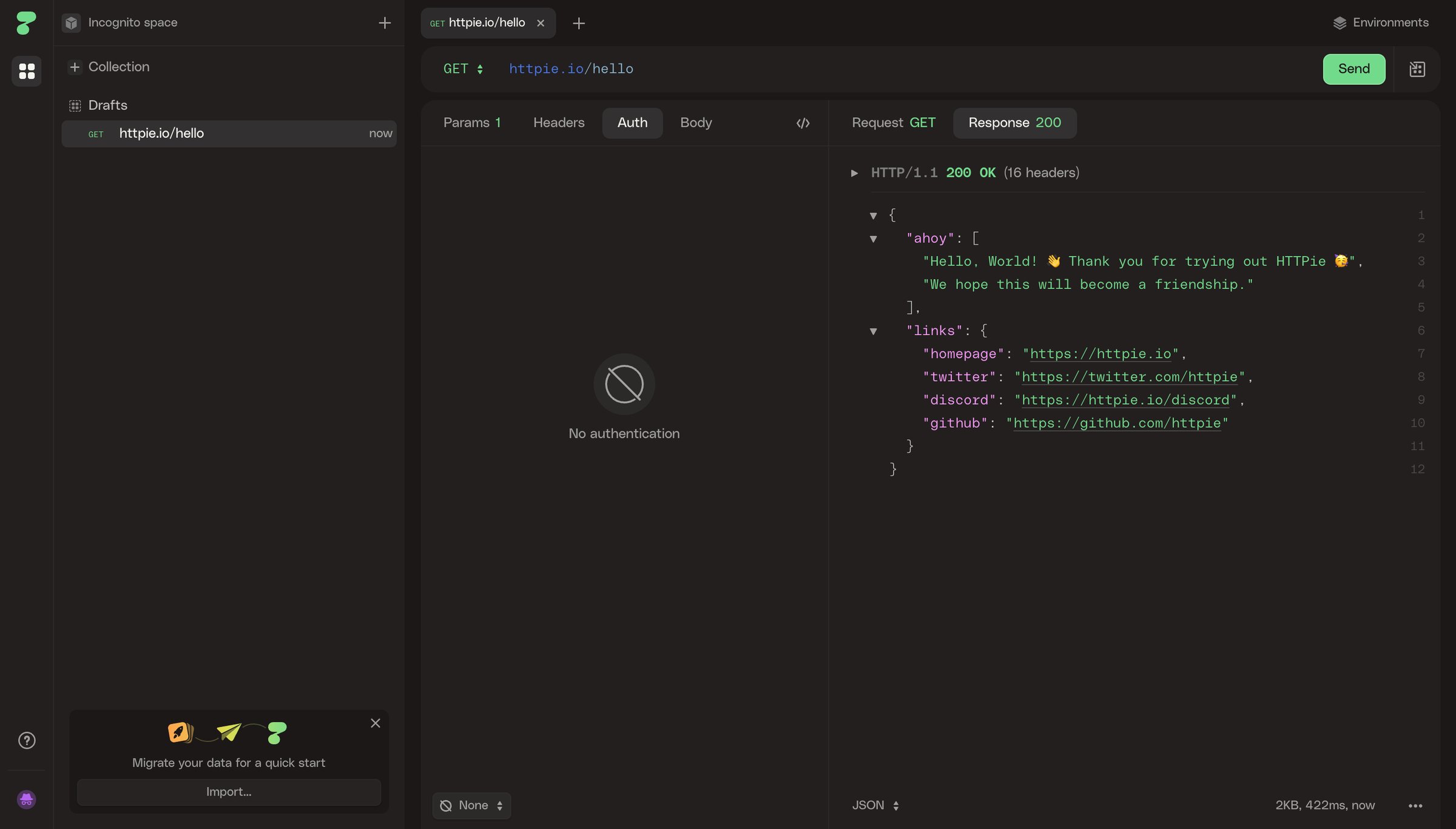Viewport: 1456px width, 829px height.
Task: Open the spaces grid view icon
Action: pos(27,71)
